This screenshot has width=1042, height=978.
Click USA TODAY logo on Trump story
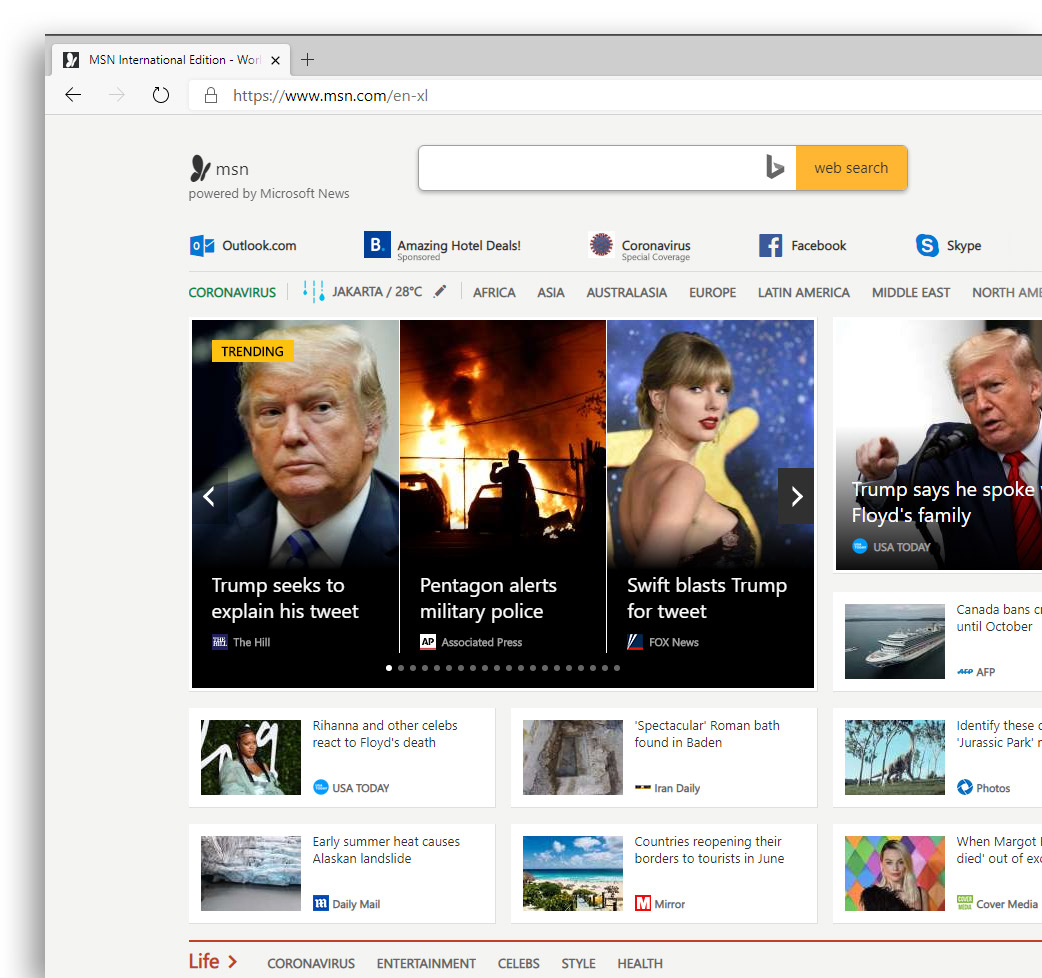click(860, 546)
